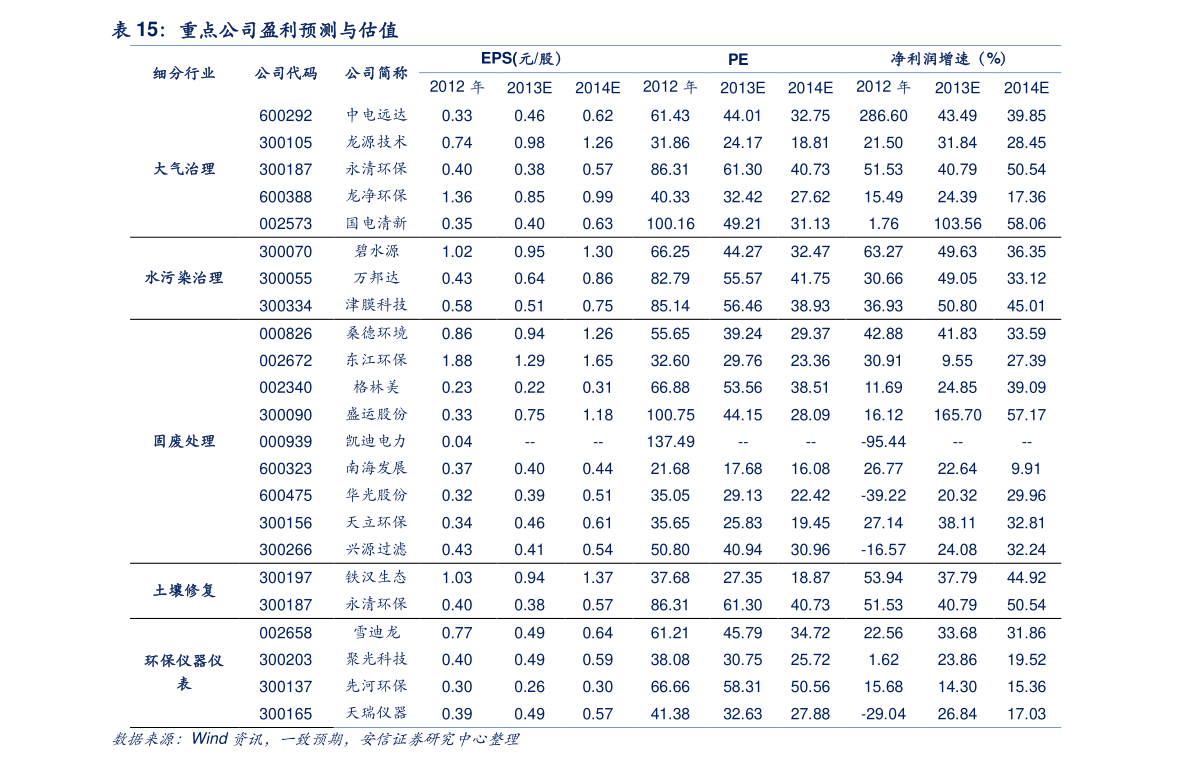The width and height of the screenshot is (1191, 768).
Task: Select the 固废处理 industry category label
Action: (183, 441)
